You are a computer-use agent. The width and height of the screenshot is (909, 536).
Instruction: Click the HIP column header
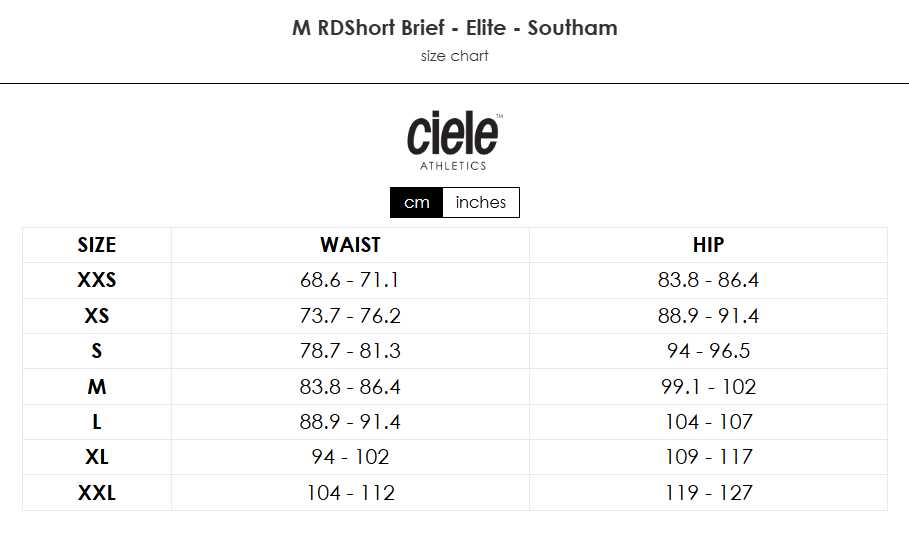point(708,245)
